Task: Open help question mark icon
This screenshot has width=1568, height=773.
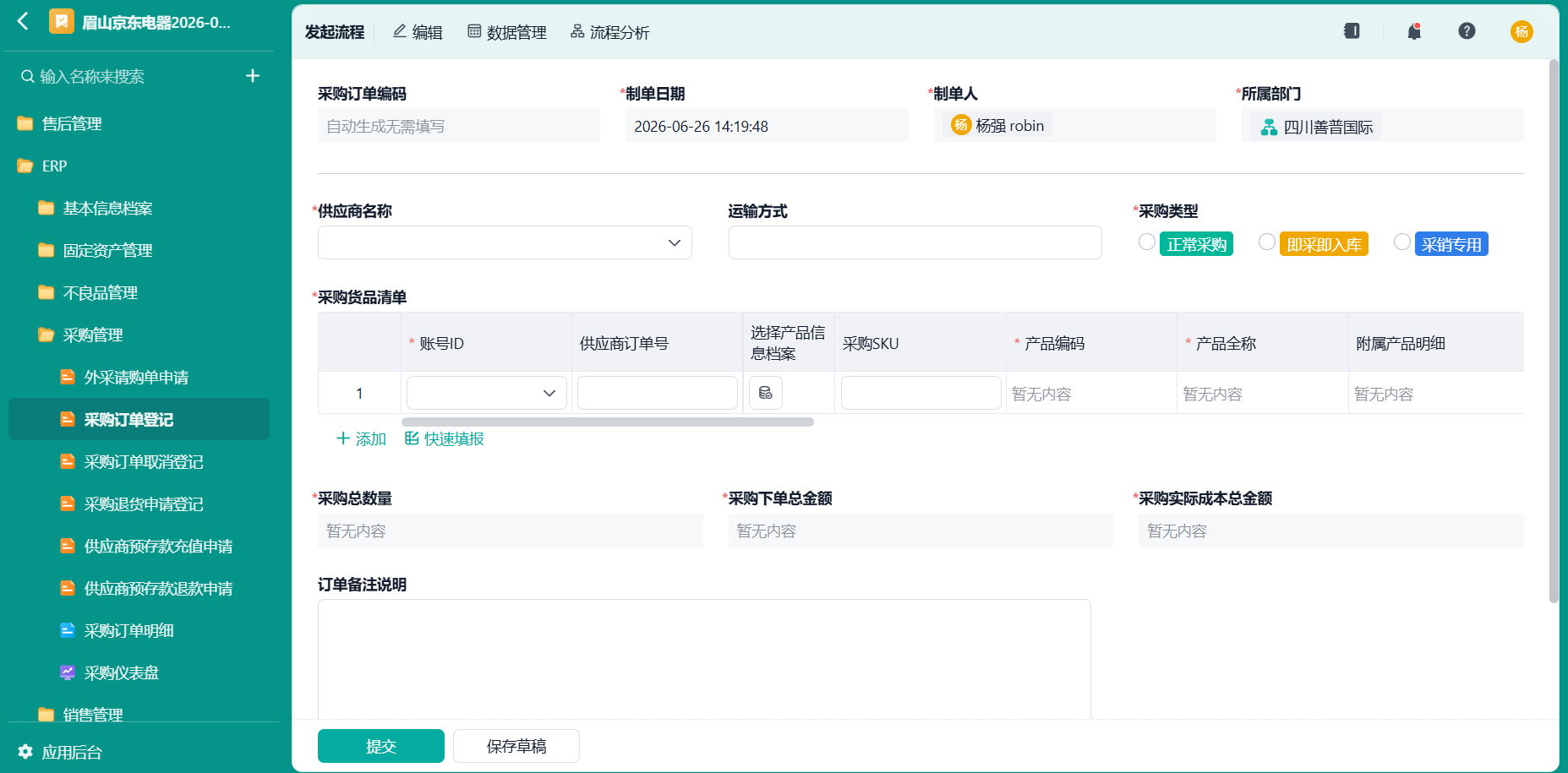Action: tap(1467, 31)
